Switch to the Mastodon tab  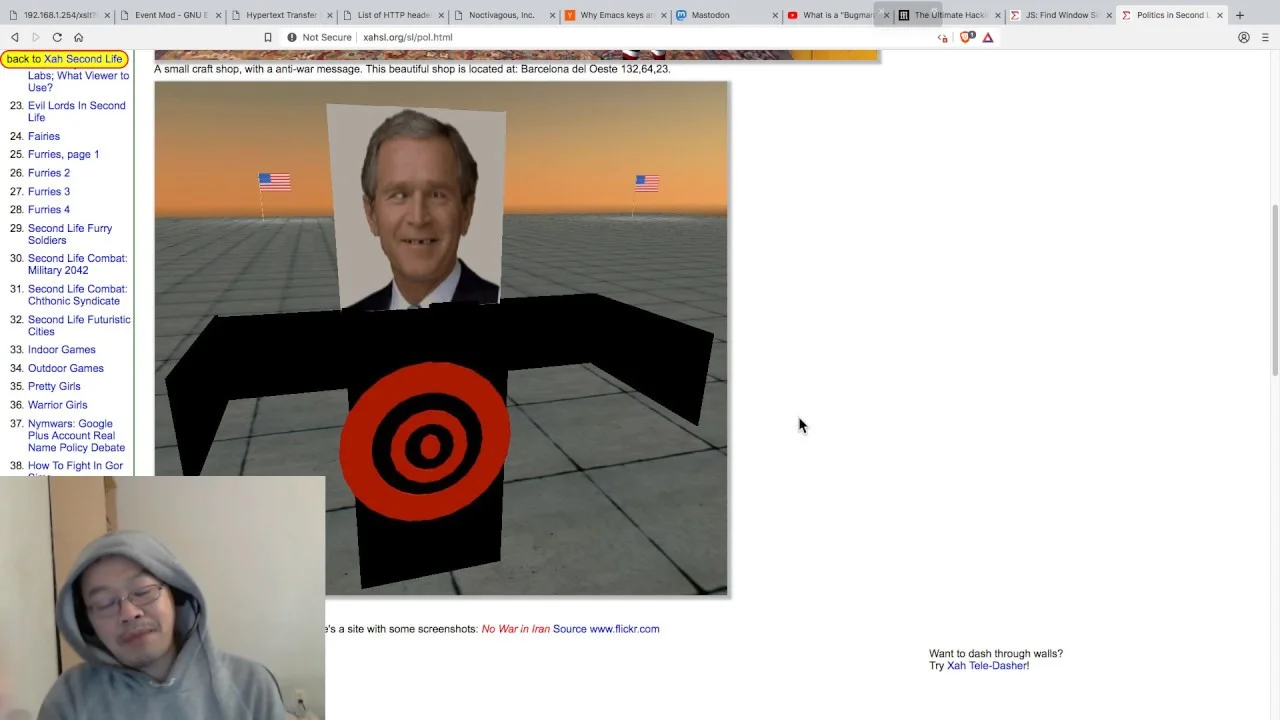click(x=722, y=15)
